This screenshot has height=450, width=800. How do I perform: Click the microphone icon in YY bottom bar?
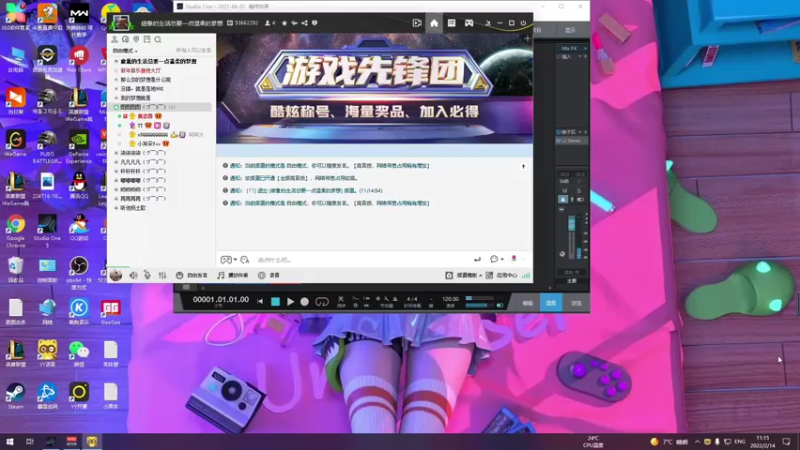click(x=147, y=275)
